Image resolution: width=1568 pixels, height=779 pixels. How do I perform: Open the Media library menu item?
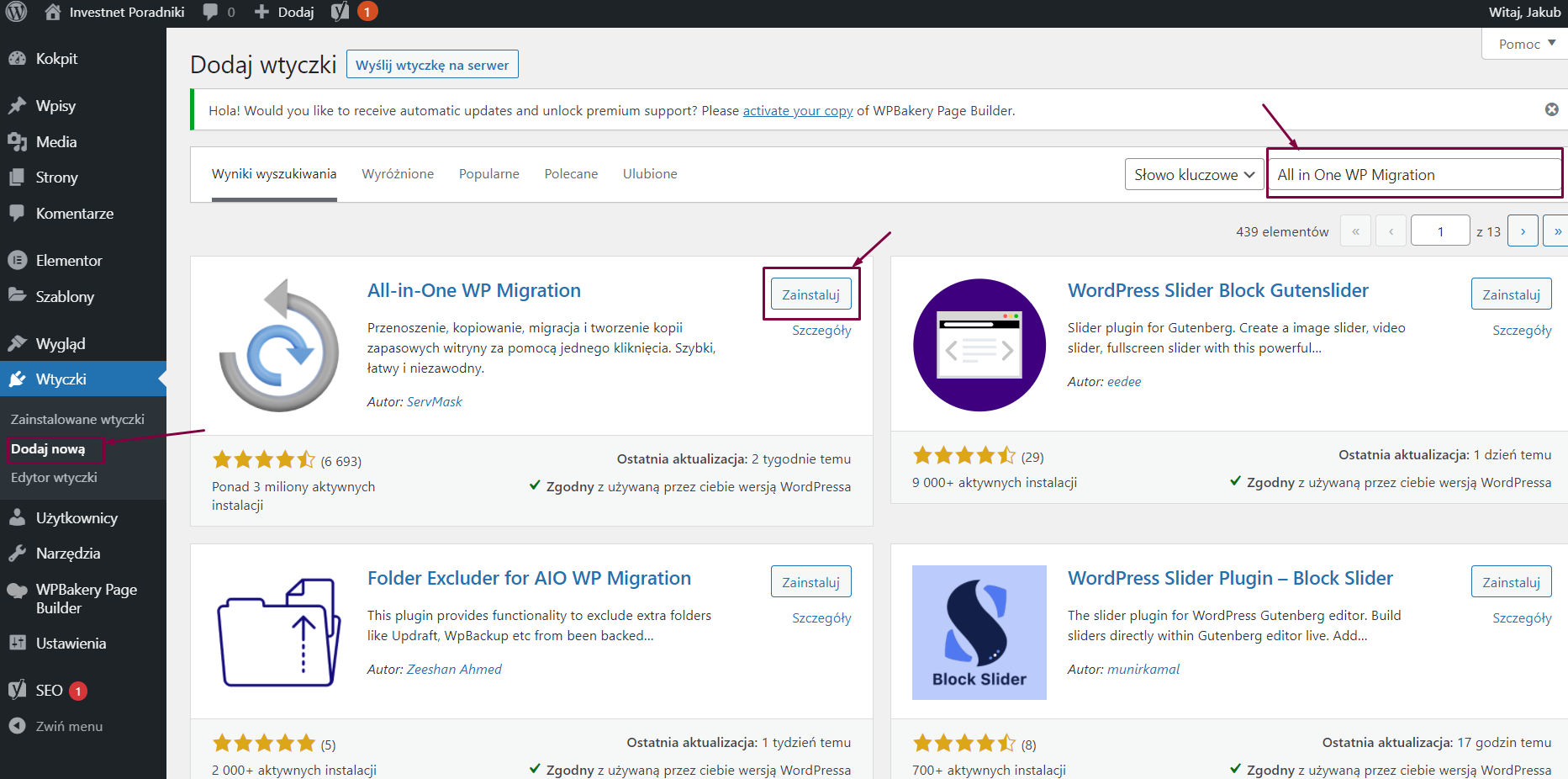(x=55, y=142)
